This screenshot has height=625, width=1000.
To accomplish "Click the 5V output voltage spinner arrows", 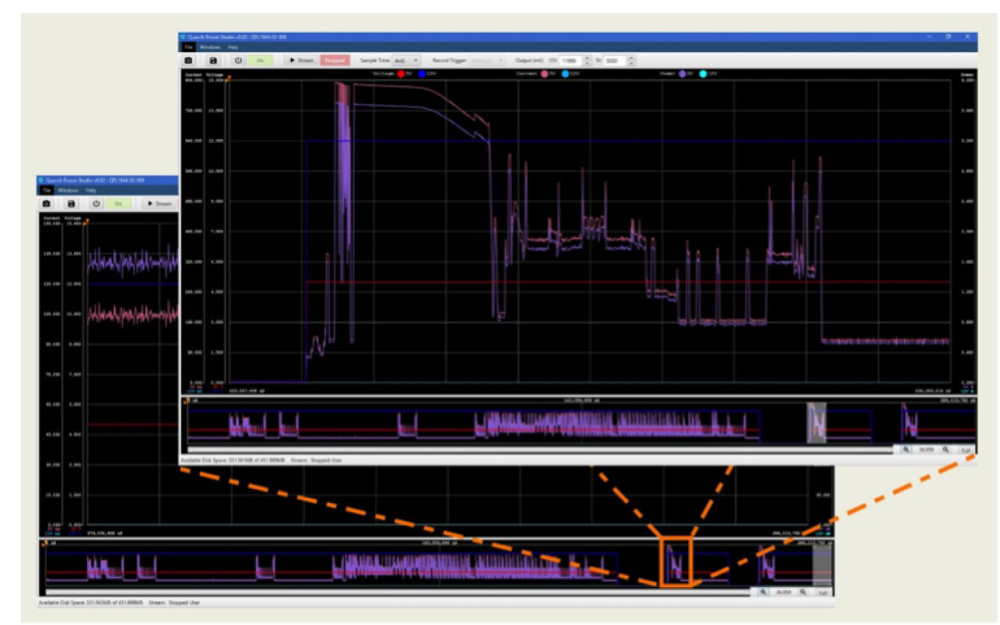I will [587, 61].
